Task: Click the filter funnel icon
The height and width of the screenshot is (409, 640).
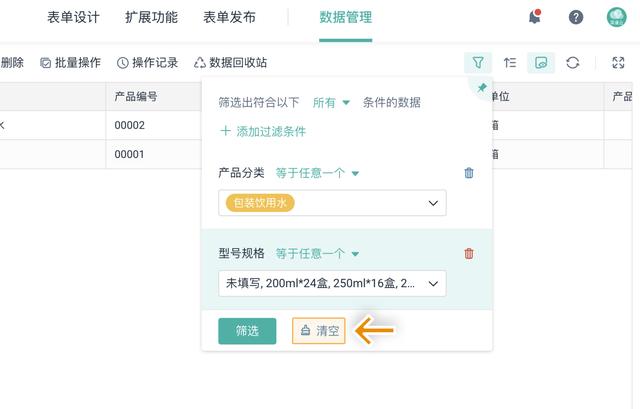Action: tap(478, 62)
